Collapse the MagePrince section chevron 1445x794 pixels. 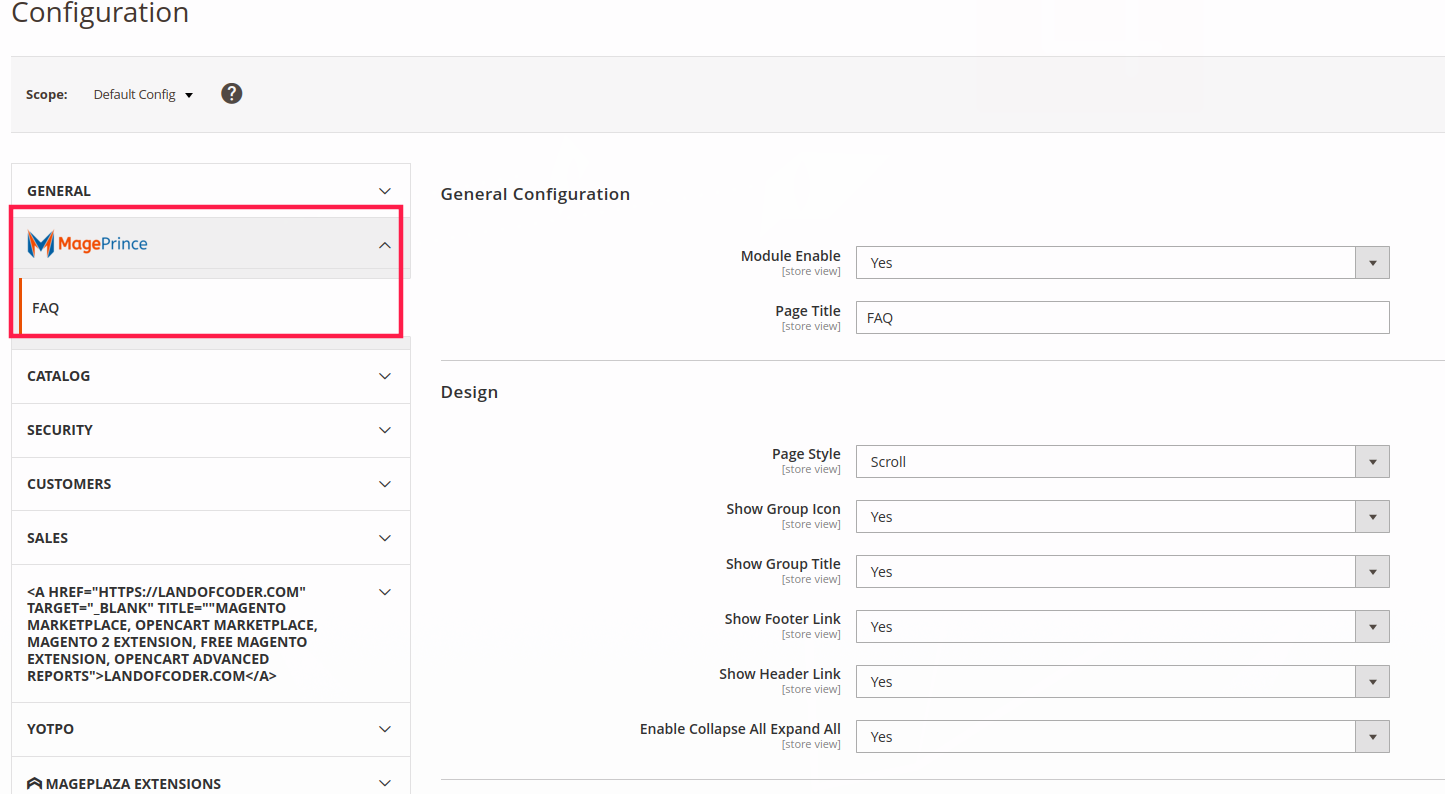(385, 245)
